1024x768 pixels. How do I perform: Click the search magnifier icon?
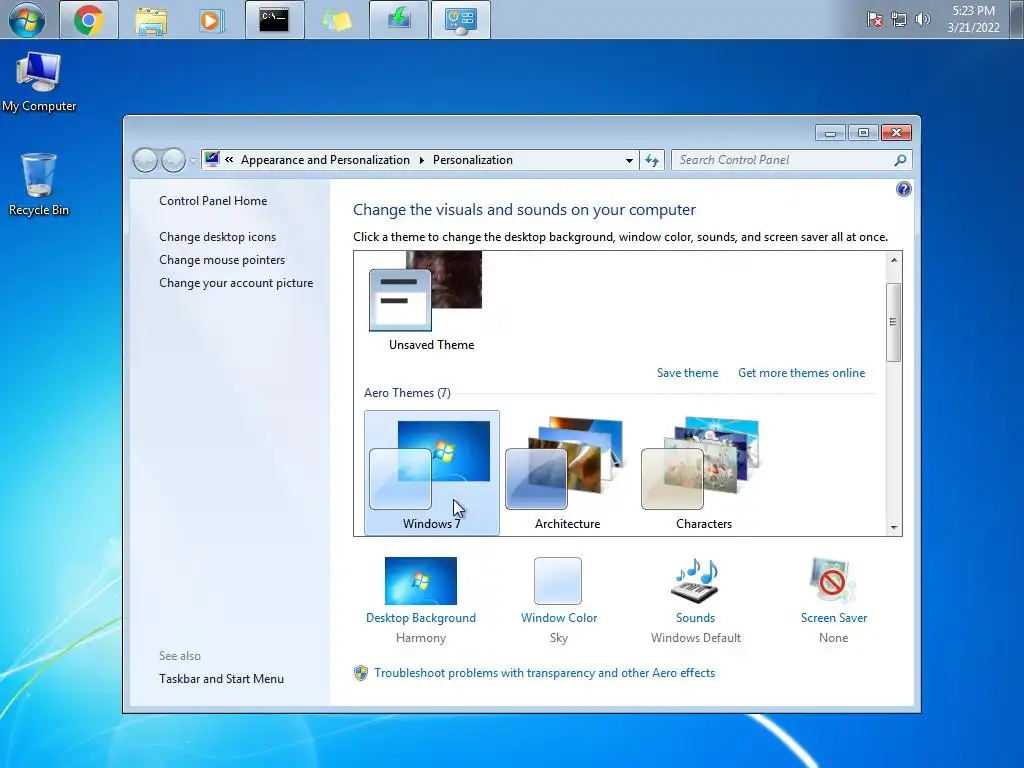pos(900,160)
